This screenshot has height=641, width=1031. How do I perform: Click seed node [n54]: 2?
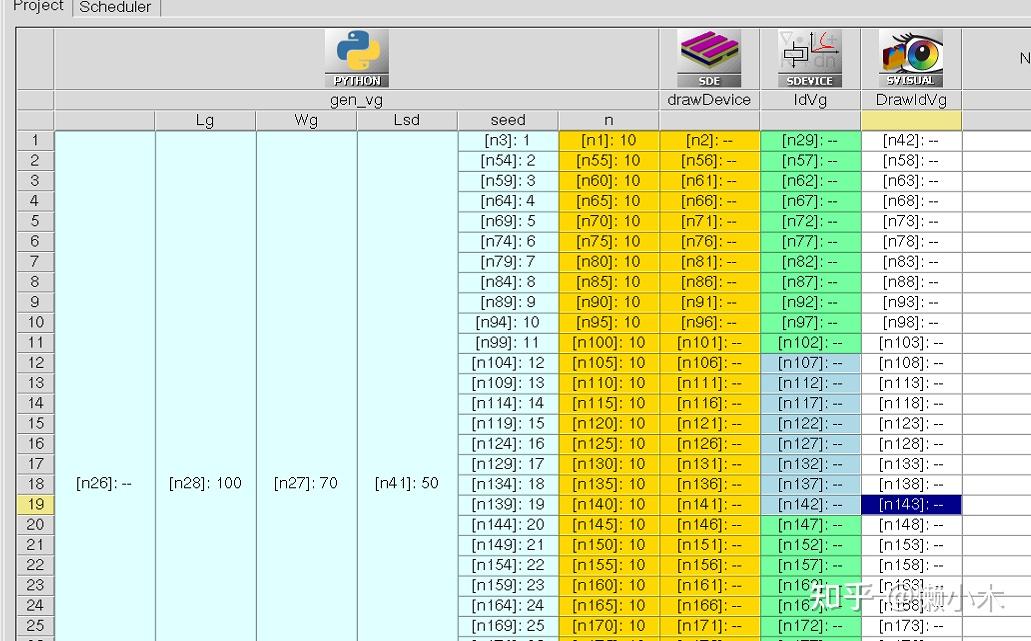508,161
